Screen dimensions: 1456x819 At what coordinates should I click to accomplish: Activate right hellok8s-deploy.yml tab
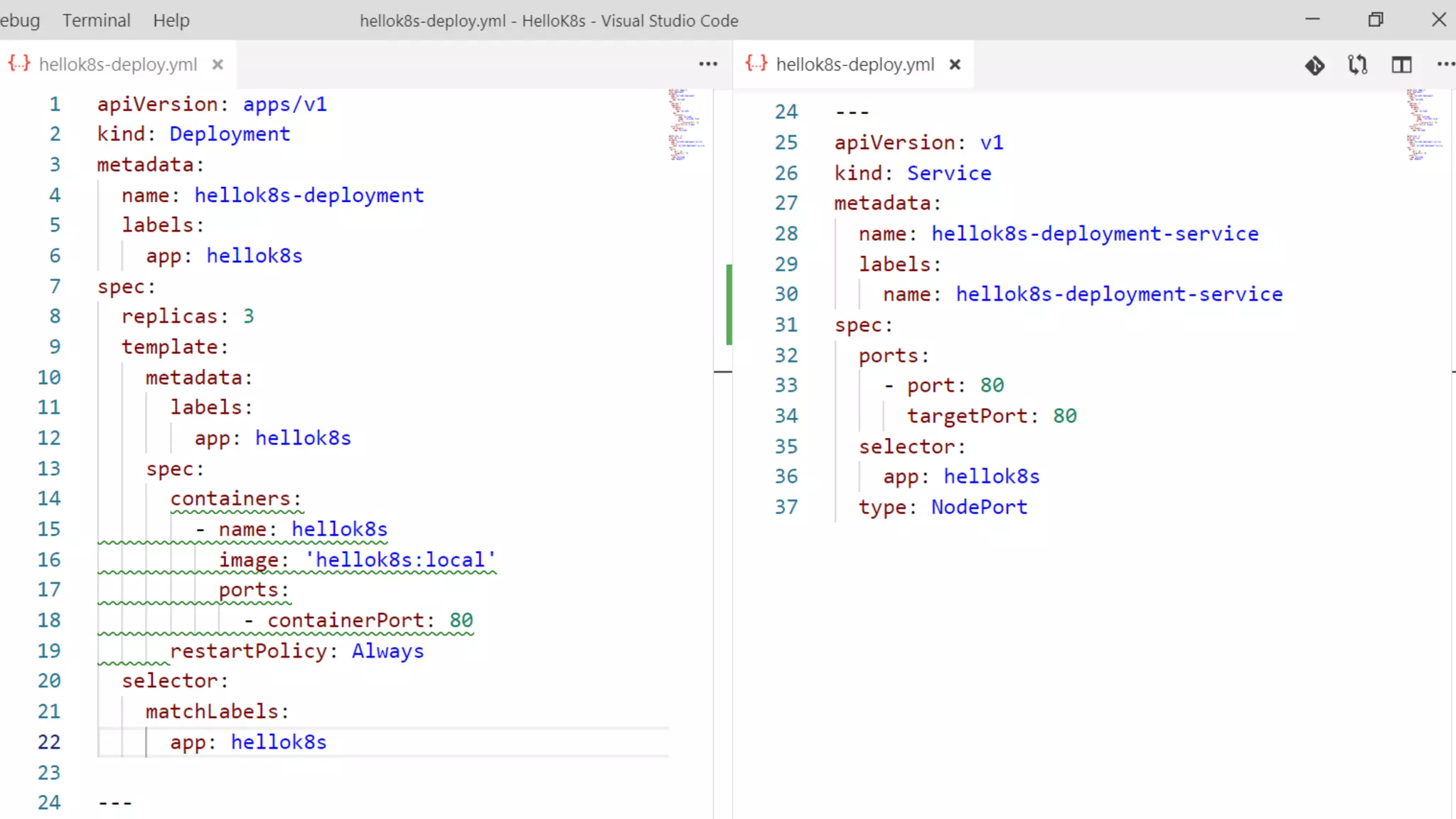click(855, 65)
